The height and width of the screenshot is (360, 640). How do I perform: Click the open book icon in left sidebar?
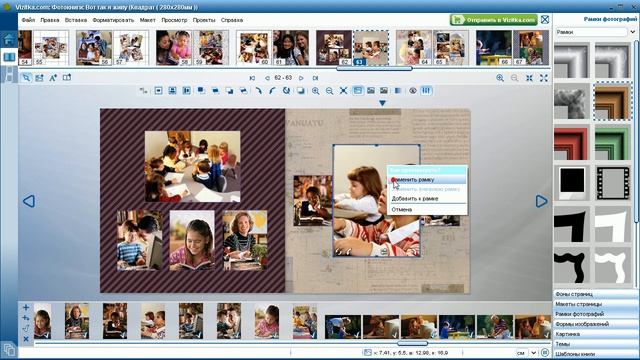(x=9, y=57)
